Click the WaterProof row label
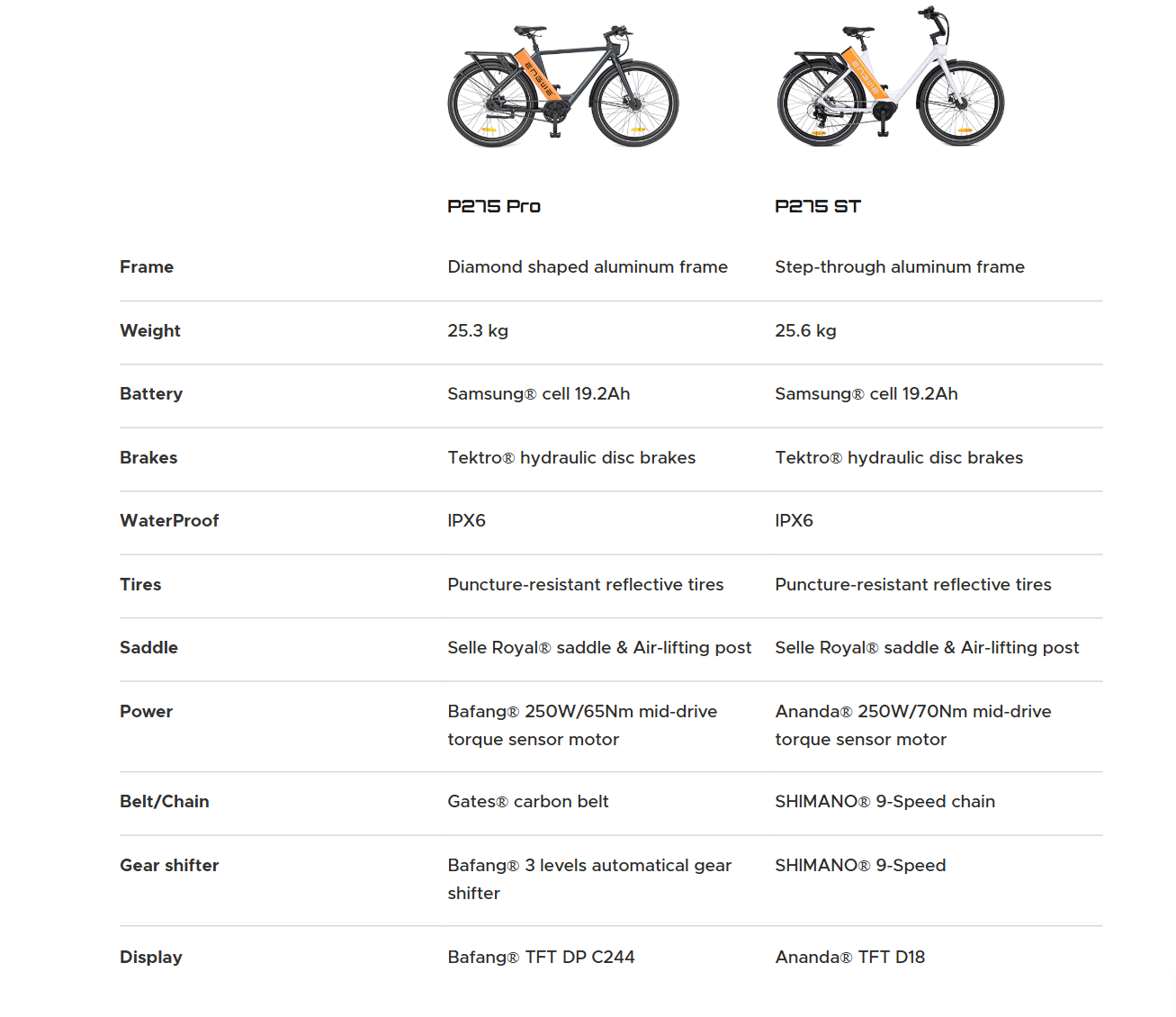 pyautogui.click(x=169, y=521)
